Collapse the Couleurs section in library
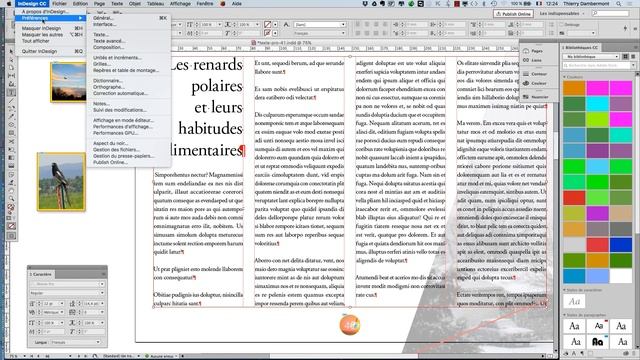The width and height of the screenshot is (640, 360). coord(565,77)
